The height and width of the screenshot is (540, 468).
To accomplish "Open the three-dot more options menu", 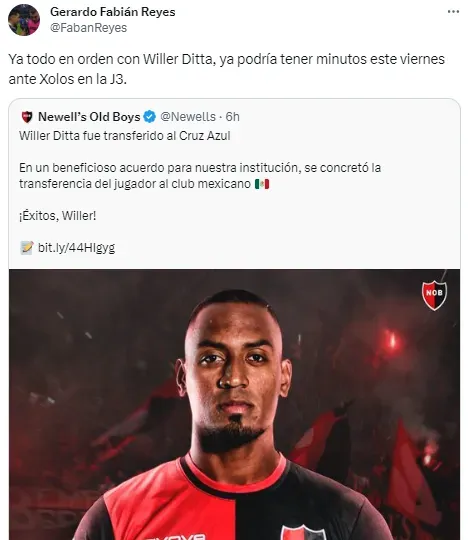I will (x=453, y=12).
